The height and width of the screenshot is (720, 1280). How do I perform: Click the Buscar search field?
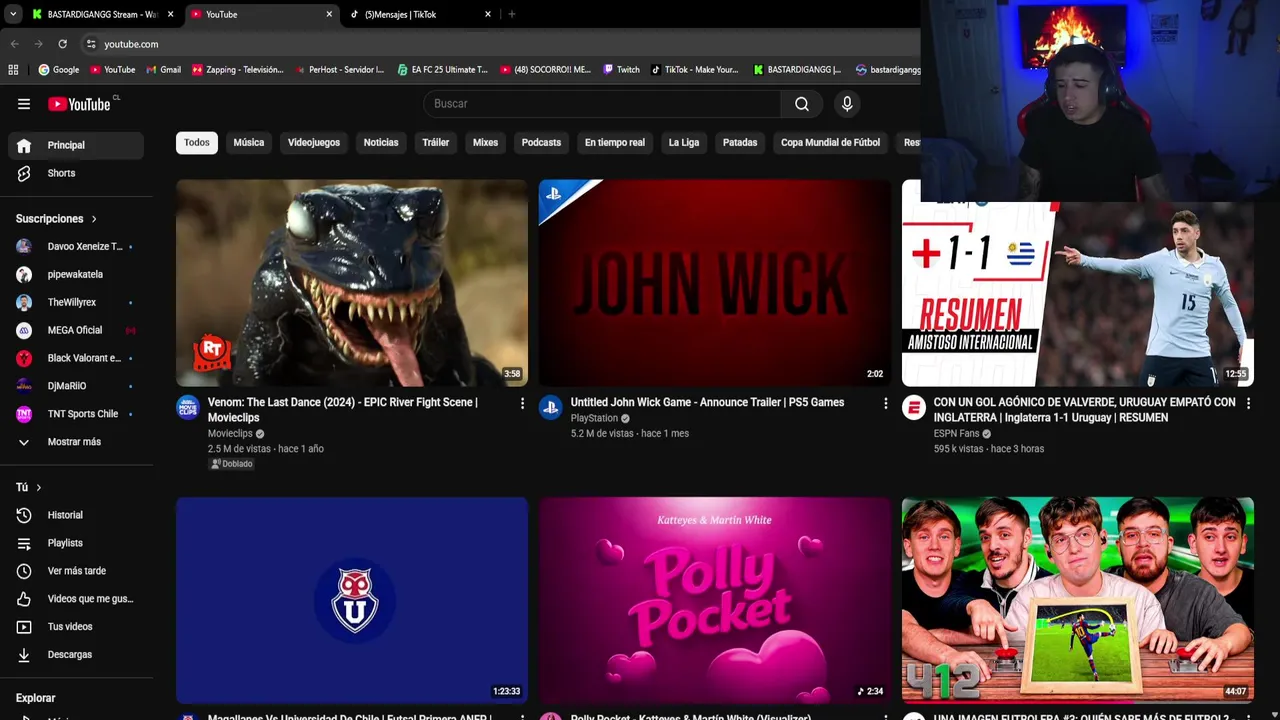[602, 104]
